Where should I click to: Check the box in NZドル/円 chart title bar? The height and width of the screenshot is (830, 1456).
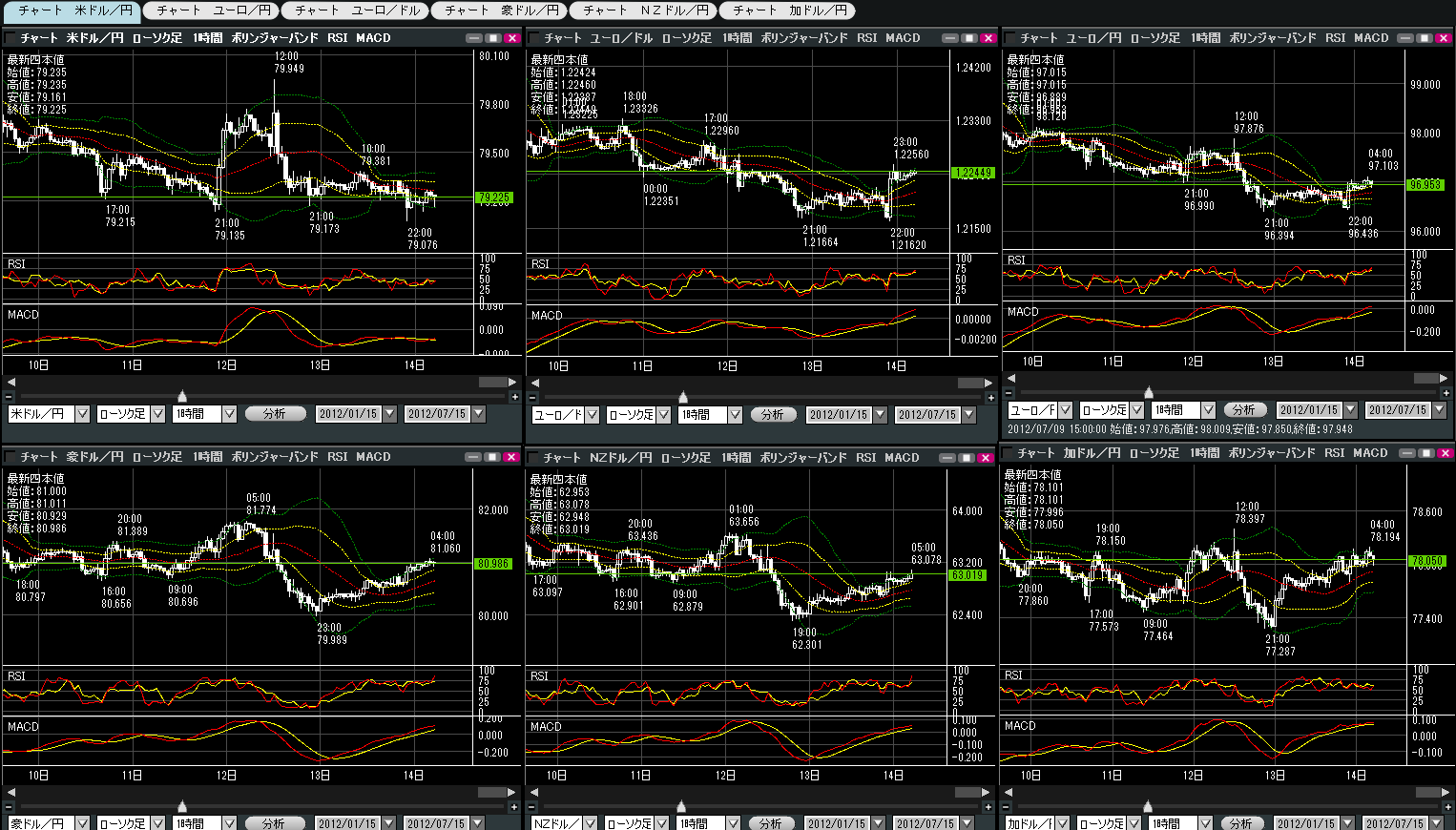pyautogui.click(x=534, y=458)
